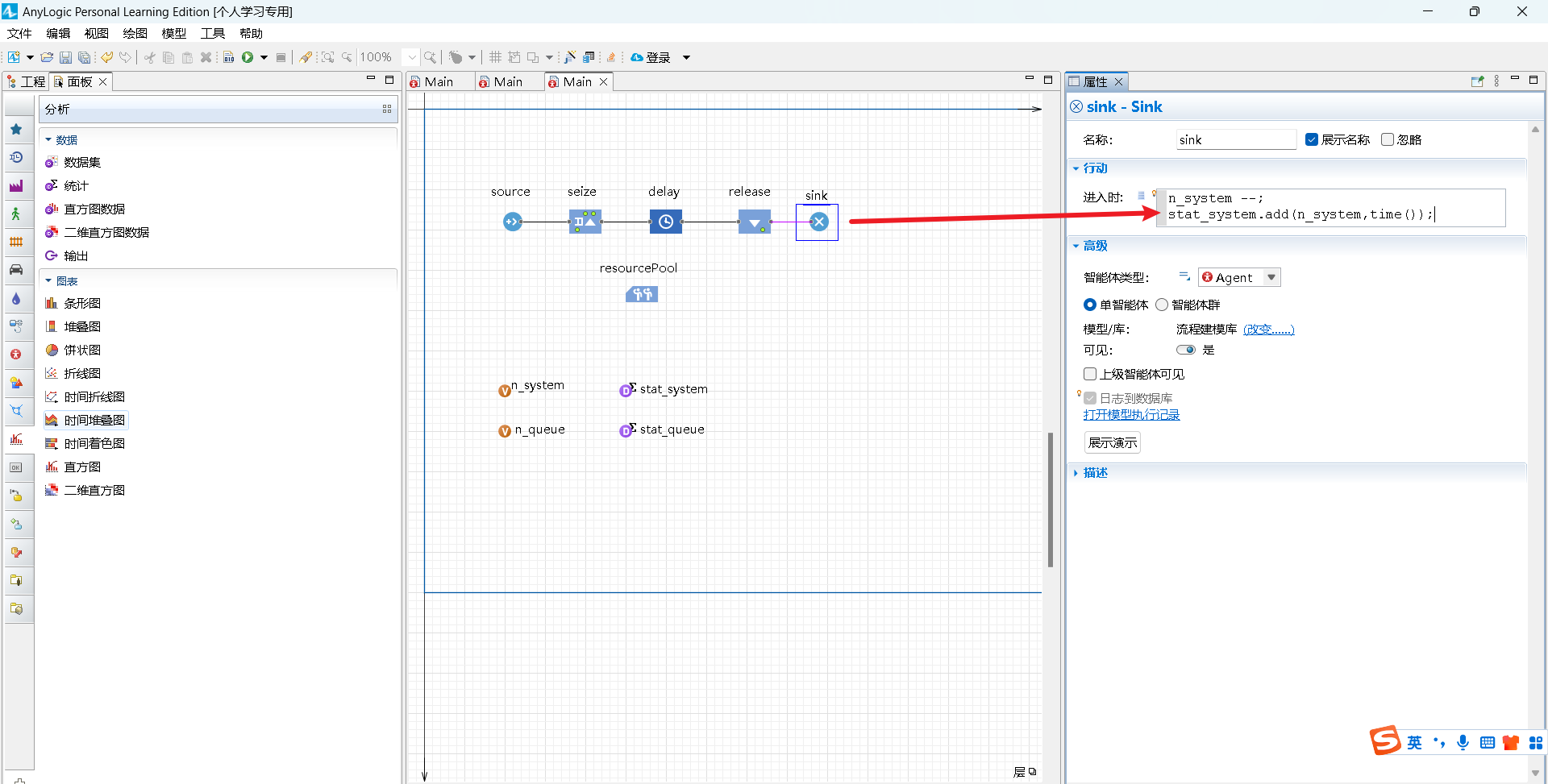1548x784 pixels.
Task: Click the Undo arrow icon
Action: coord(106,57)
